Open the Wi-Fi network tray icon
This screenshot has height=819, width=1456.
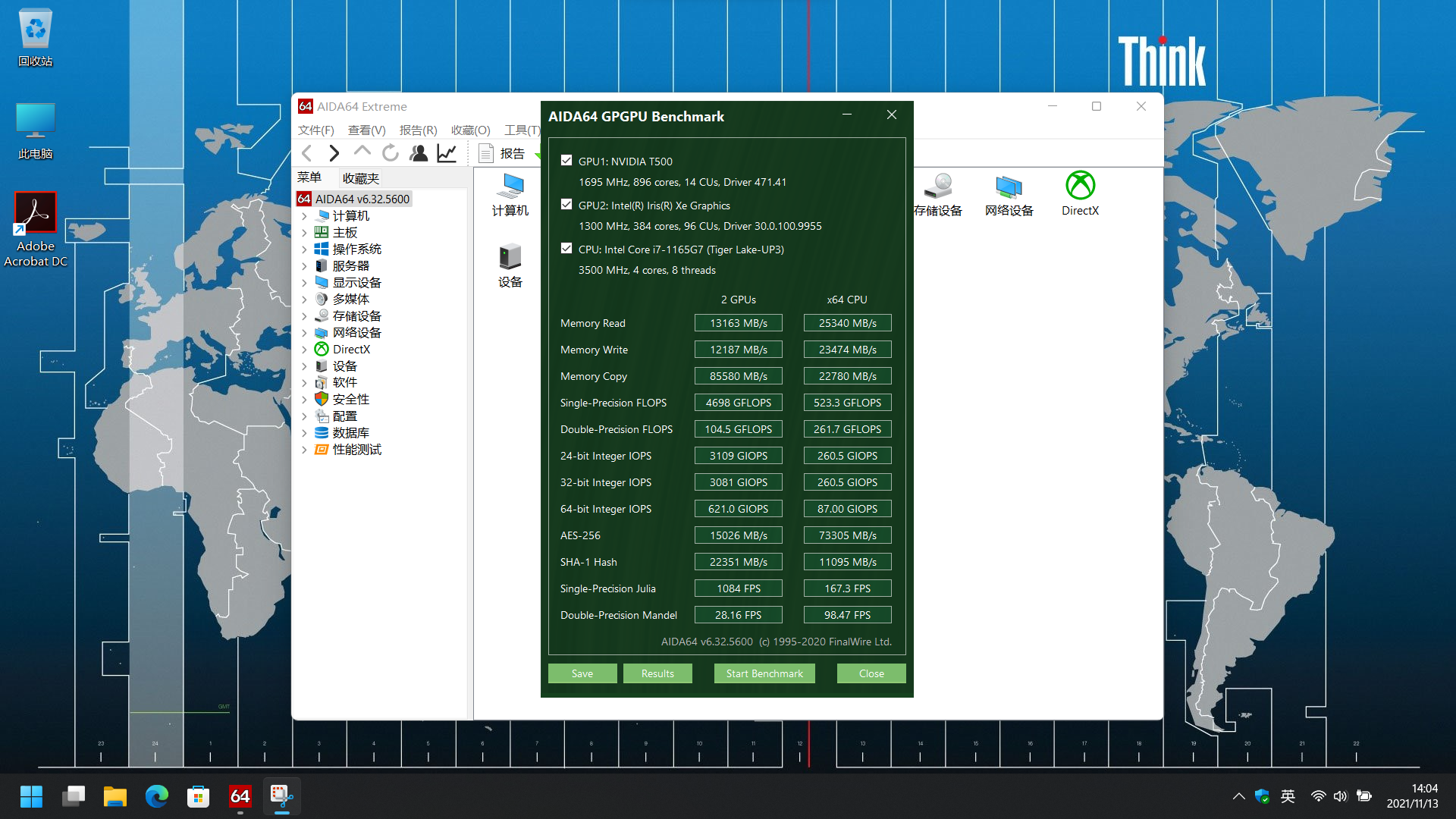1318,796
